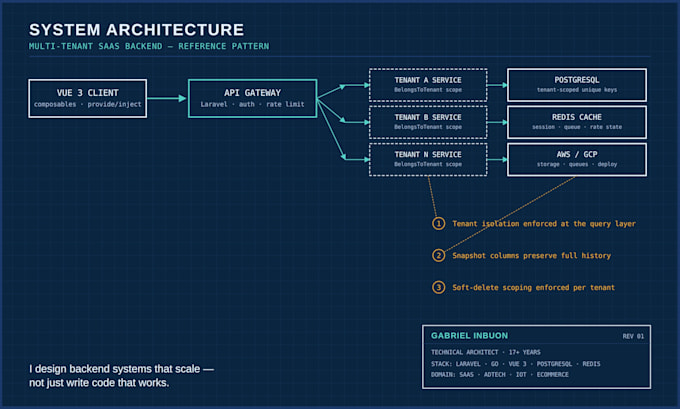Click the circled number 3 annotation marker
This screenshot has height=409, width=680.
(438, 287)
